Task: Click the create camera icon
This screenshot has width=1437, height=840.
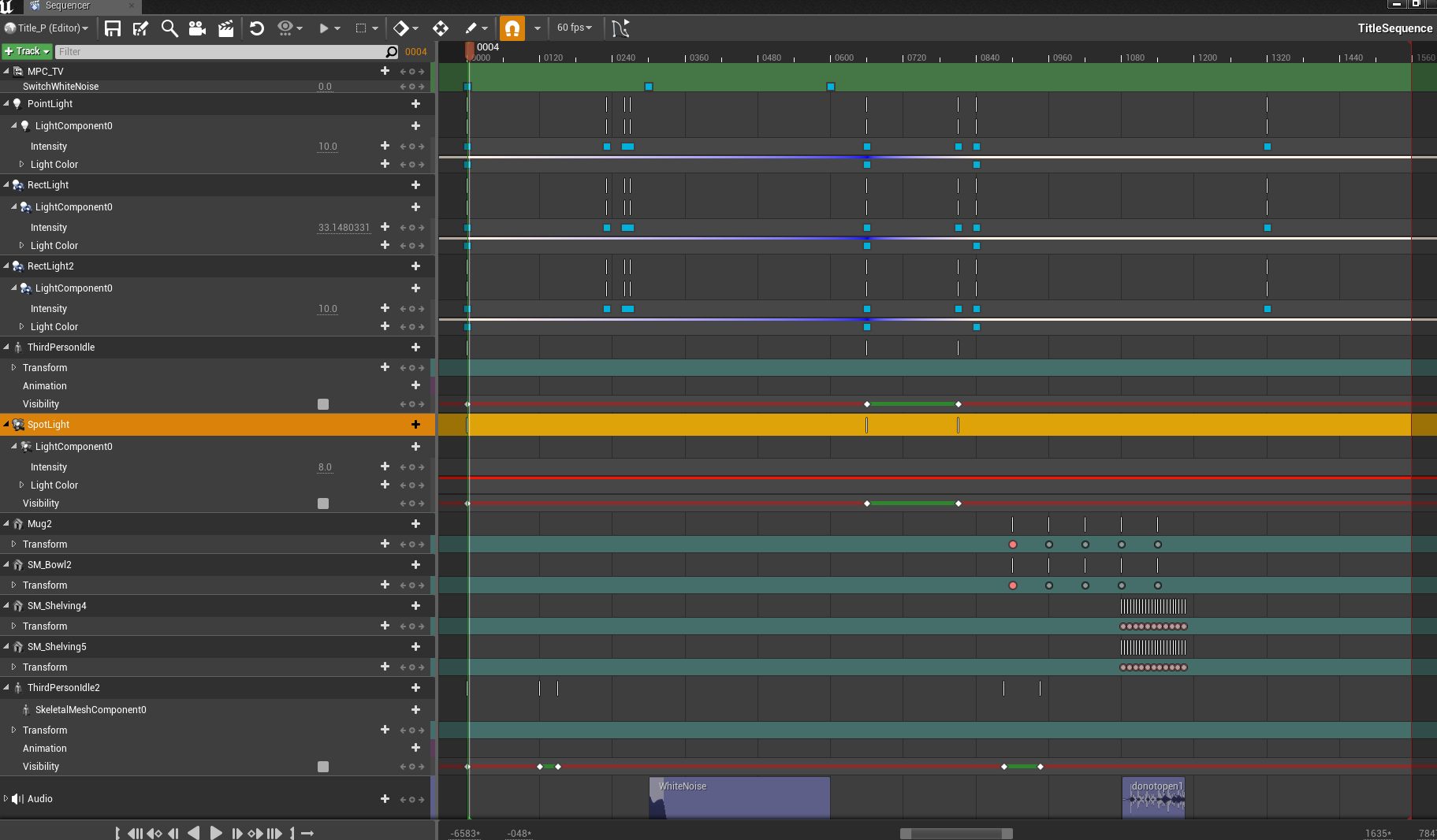Action: [x=197, y=28]
